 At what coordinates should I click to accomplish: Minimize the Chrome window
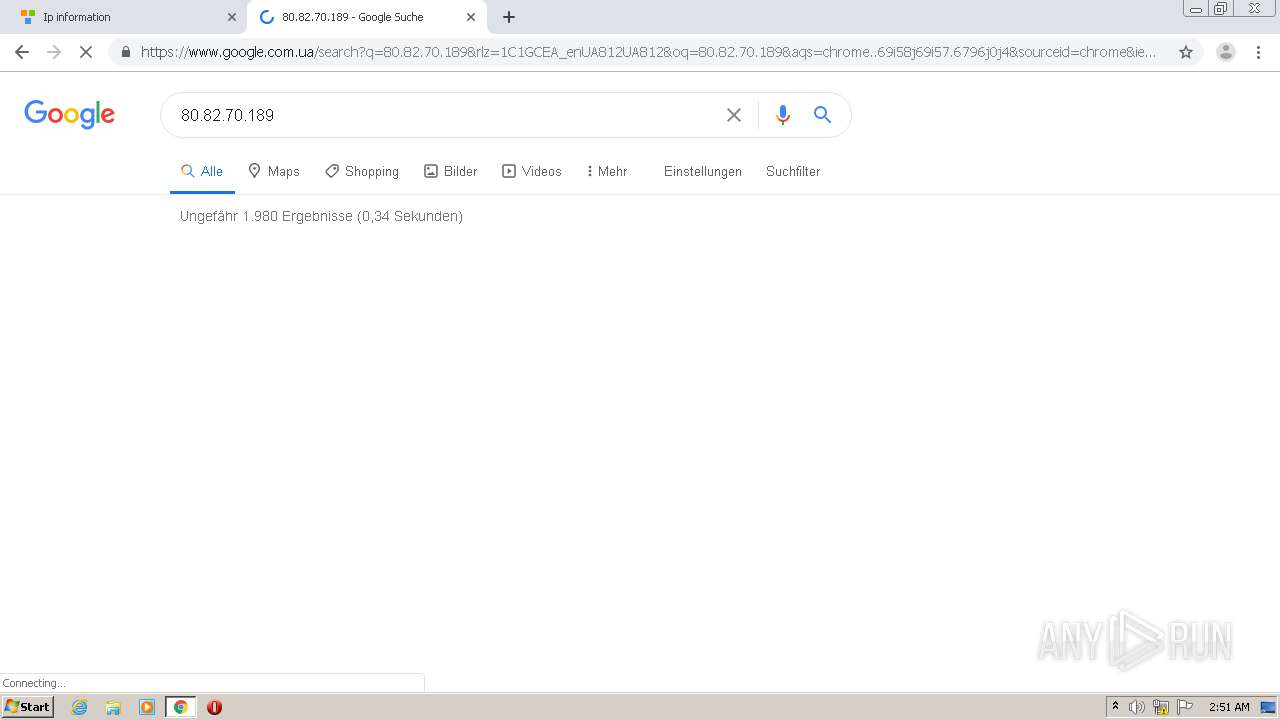pos(1196,9)
